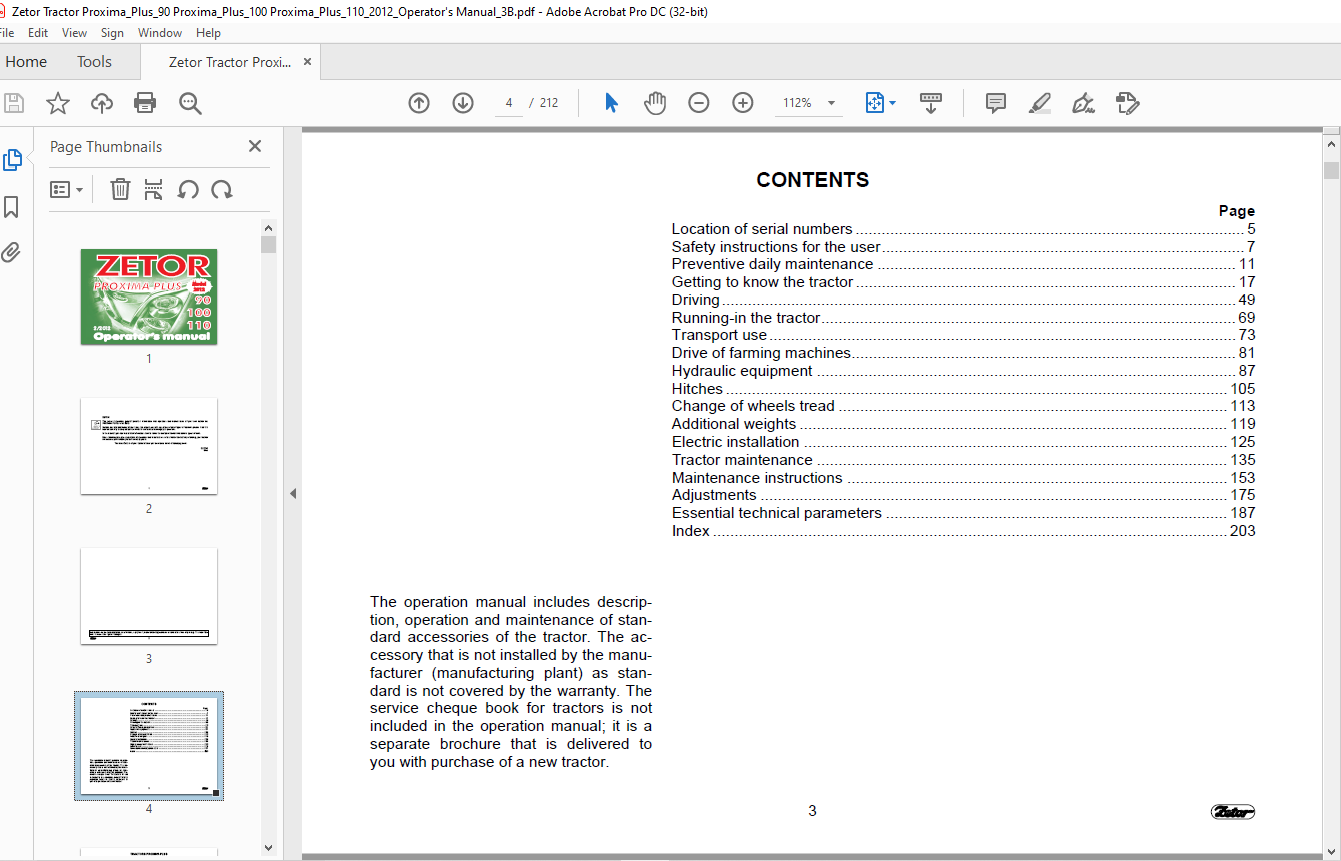Viewport: 1341px width, 861px height.
Task: Open the find text magnifier tool
Action: tap(190, 103)
